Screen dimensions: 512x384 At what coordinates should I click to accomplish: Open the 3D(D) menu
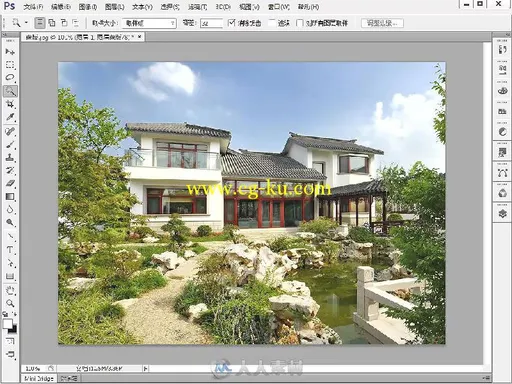click(x=223, y=7)
